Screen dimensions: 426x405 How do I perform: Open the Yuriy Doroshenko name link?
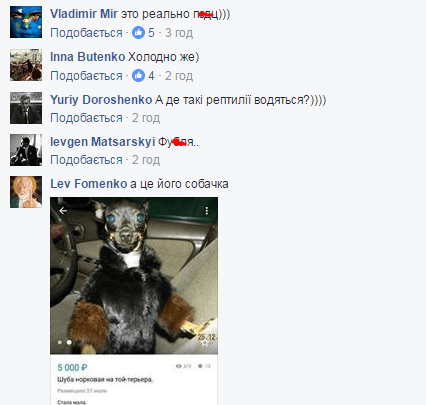(x=101, y=100)
